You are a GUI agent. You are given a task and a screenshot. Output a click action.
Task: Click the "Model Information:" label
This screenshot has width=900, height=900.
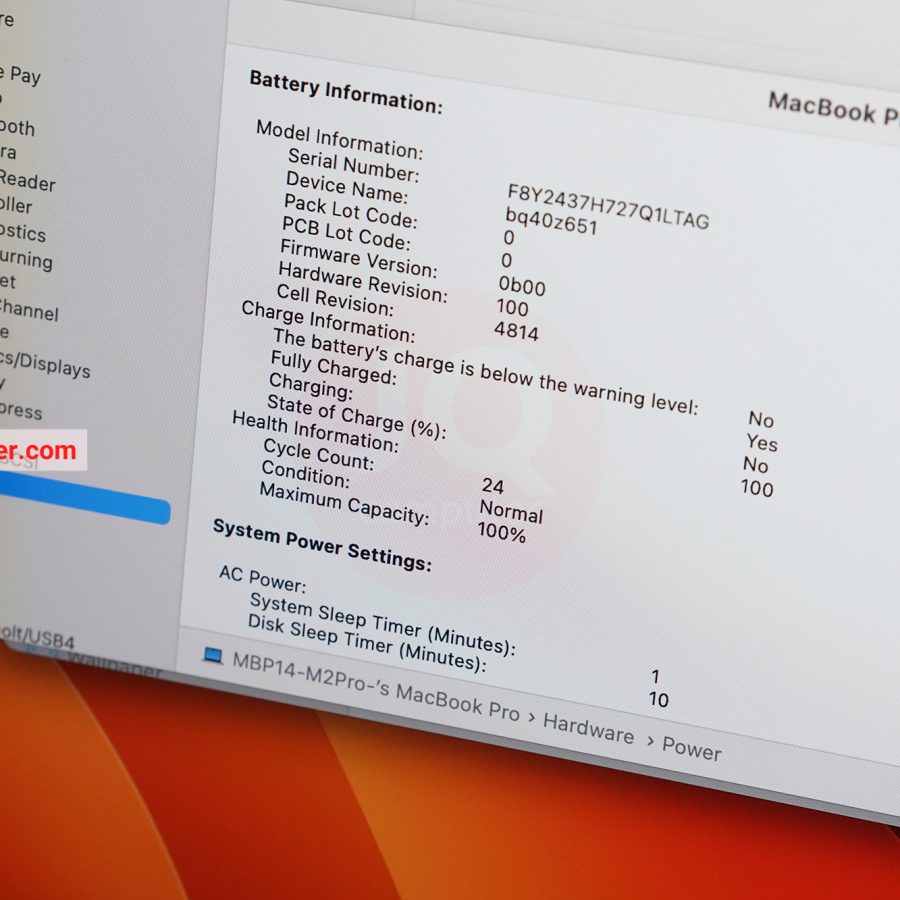339,139
